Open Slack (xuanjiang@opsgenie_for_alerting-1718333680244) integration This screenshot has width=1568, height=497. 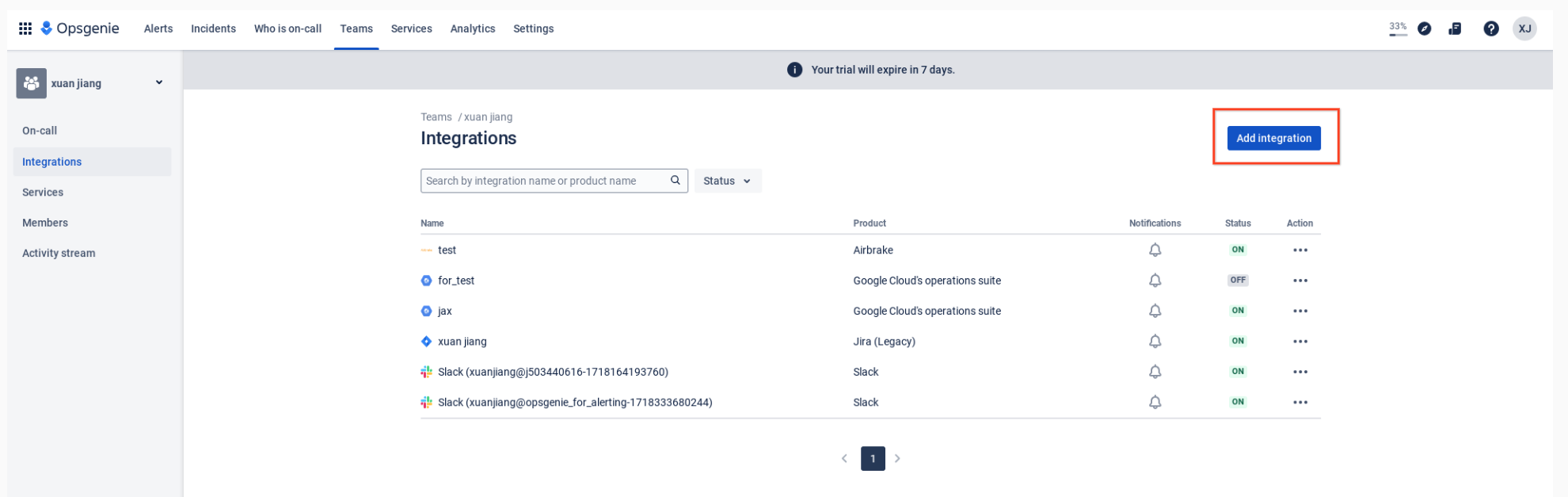tap(575, 403)
